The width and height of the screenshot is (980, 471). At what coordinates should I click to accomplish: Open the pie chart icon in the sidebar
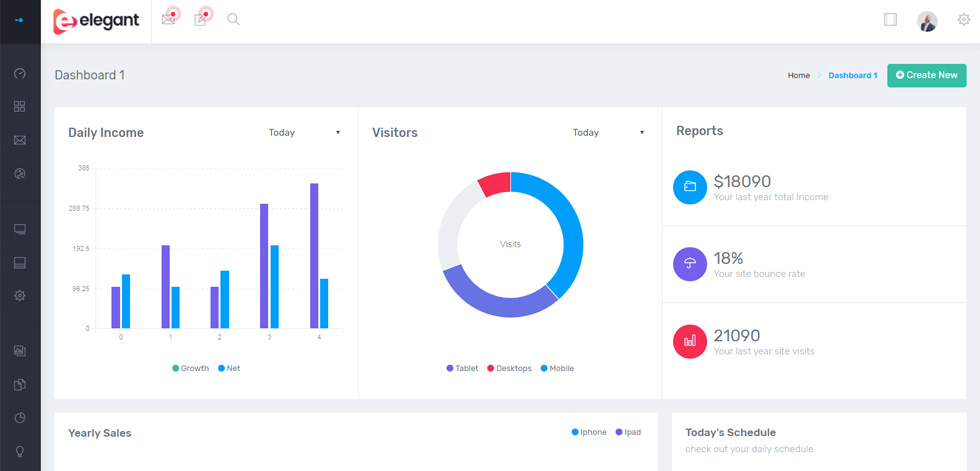point(19,418)
